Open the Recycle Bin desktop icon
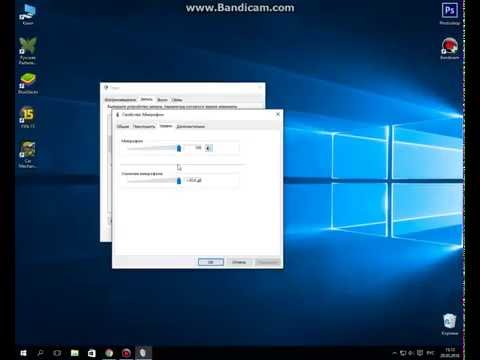 [x=450, y=324]
